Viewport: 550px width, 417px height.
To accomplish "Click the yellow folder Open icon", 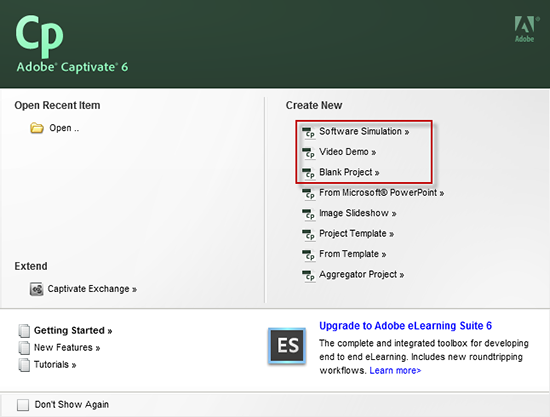I will pos(37,128).
